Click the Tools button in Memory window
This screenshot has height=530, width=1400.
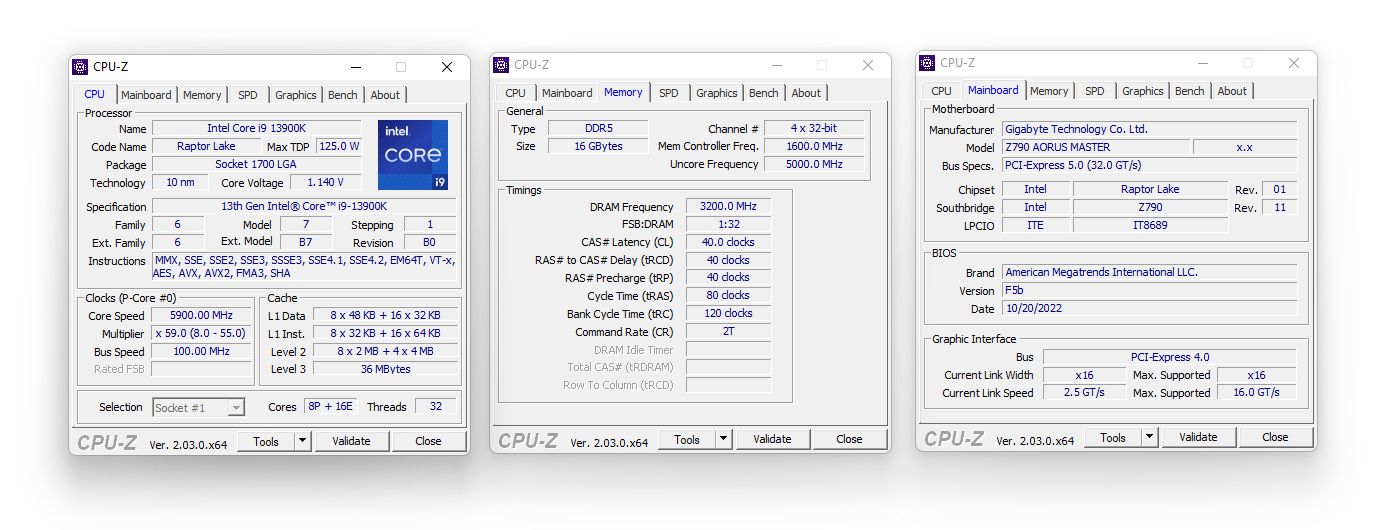pos(687,439)
